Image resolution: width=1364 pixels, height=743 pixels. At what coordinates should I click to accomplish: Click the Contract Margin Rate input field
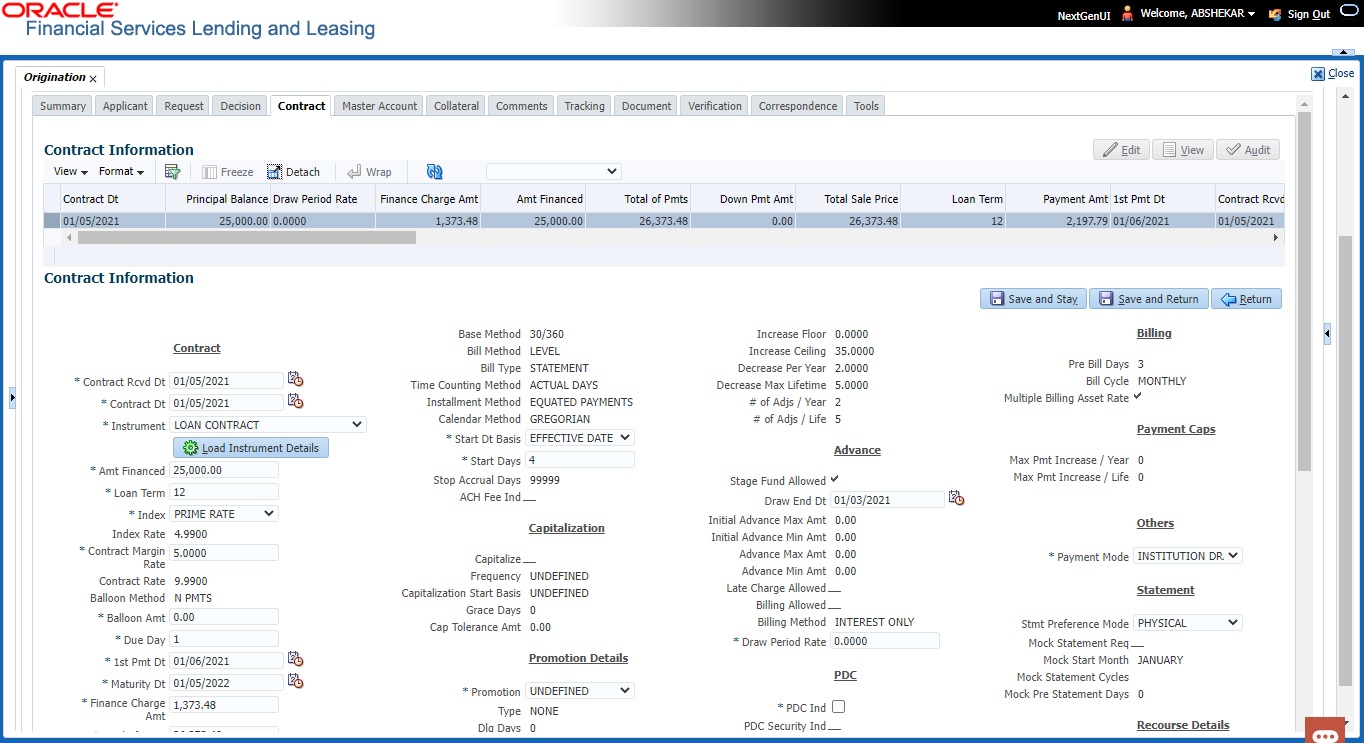pos(224,552)
